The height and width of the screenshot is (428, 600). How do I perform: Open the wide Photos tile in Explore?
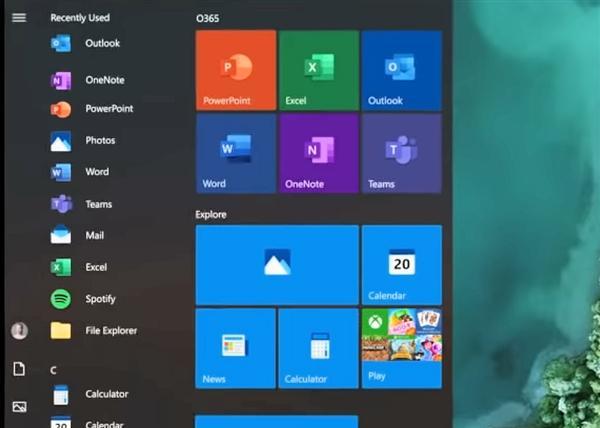277,265
